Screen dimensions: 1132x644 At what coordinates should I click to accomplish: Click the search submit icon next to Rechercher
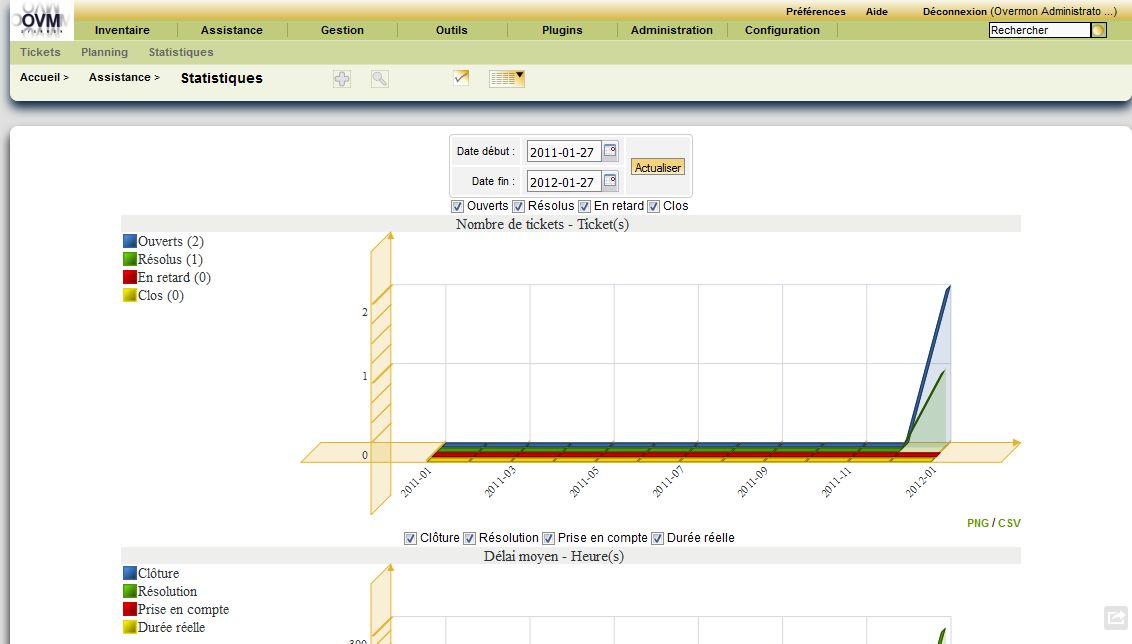tap(1099, 30)
